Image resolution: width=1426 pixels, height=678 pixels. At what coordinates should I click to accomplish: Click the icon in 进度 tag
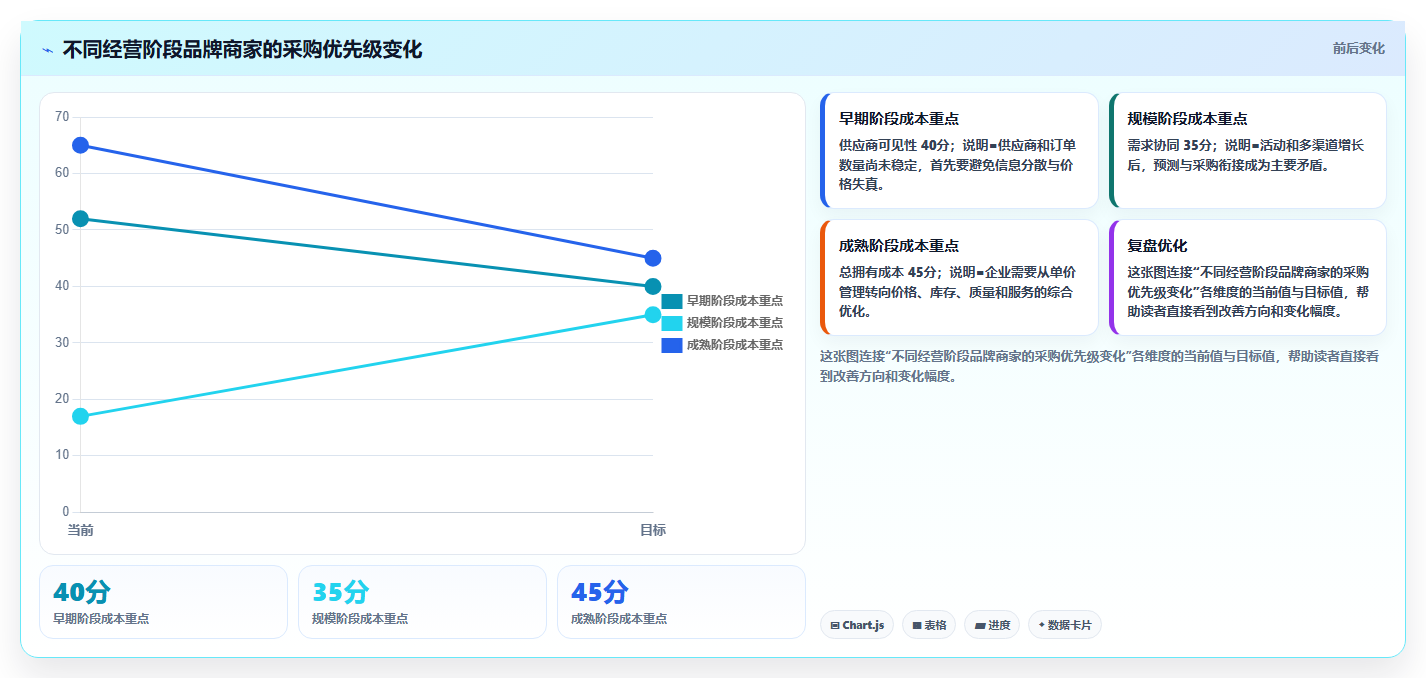[x=979, y=626]
